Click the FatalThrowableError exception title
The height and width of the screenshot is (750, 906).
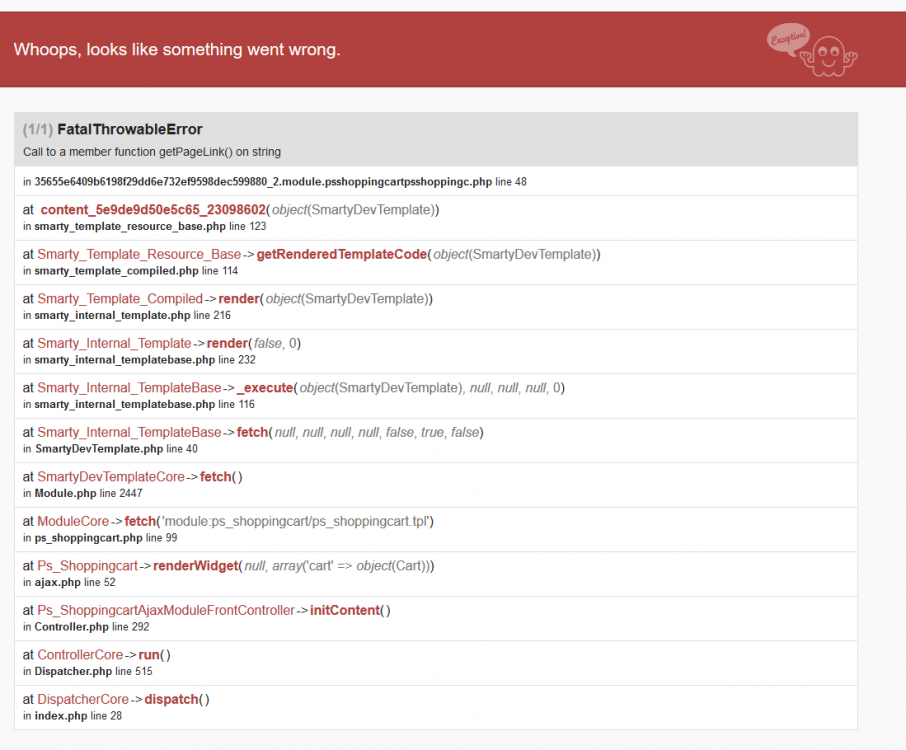click(130, 129)
